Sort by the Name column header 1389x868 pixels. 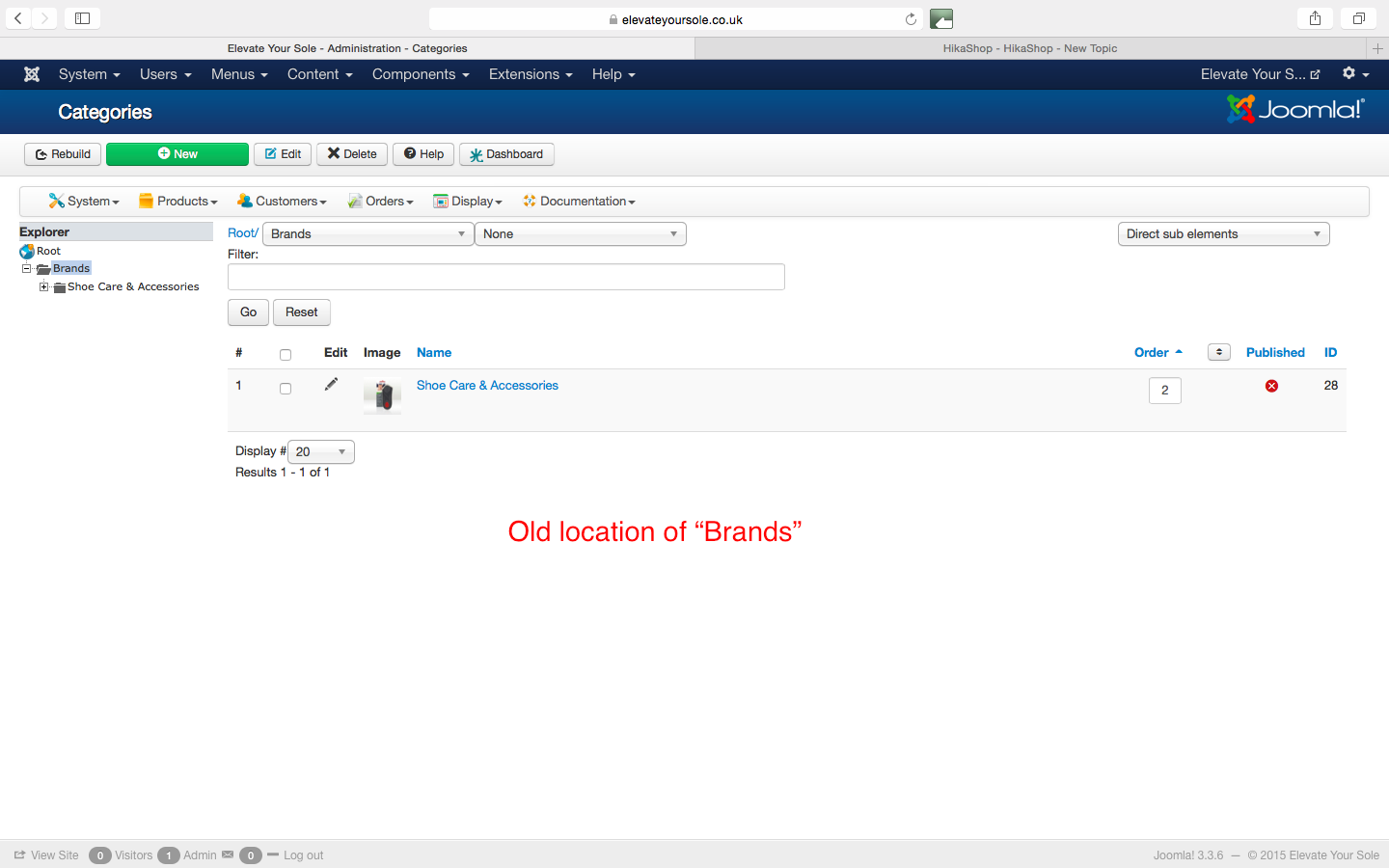pyautogui.click(x=434, y=353)
